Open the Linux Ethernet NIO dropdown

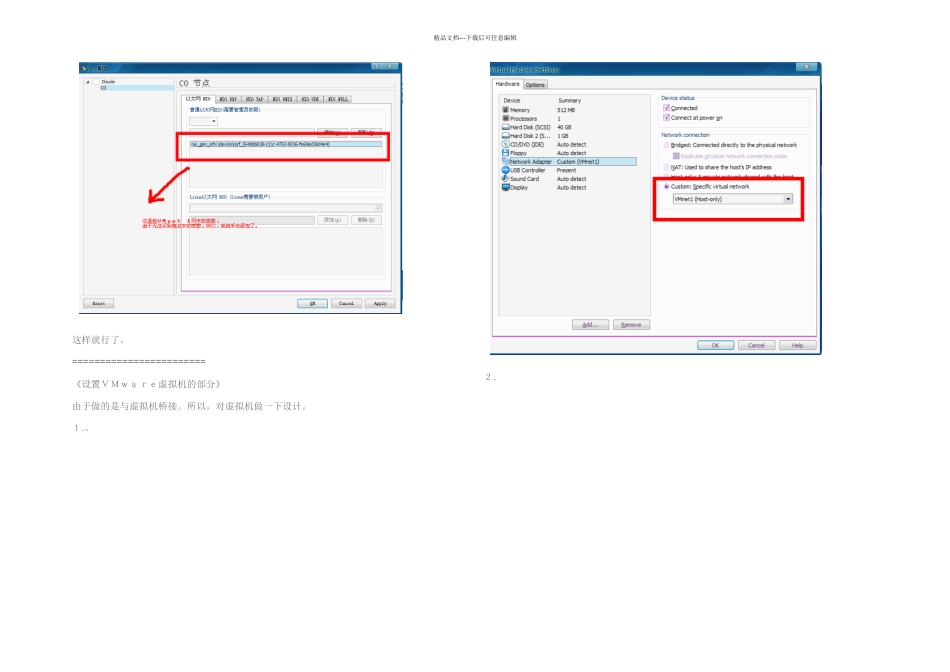(x=285, y=208)
